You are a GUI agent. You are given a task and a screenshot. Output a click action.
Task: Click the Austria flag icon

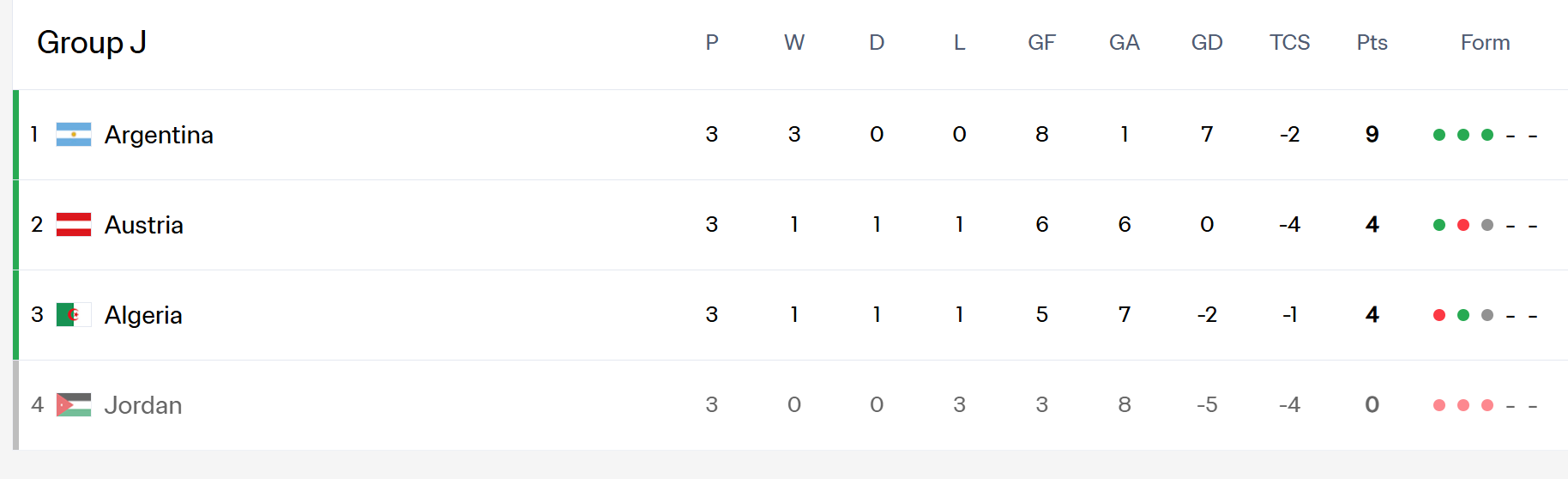coord(74,225)
